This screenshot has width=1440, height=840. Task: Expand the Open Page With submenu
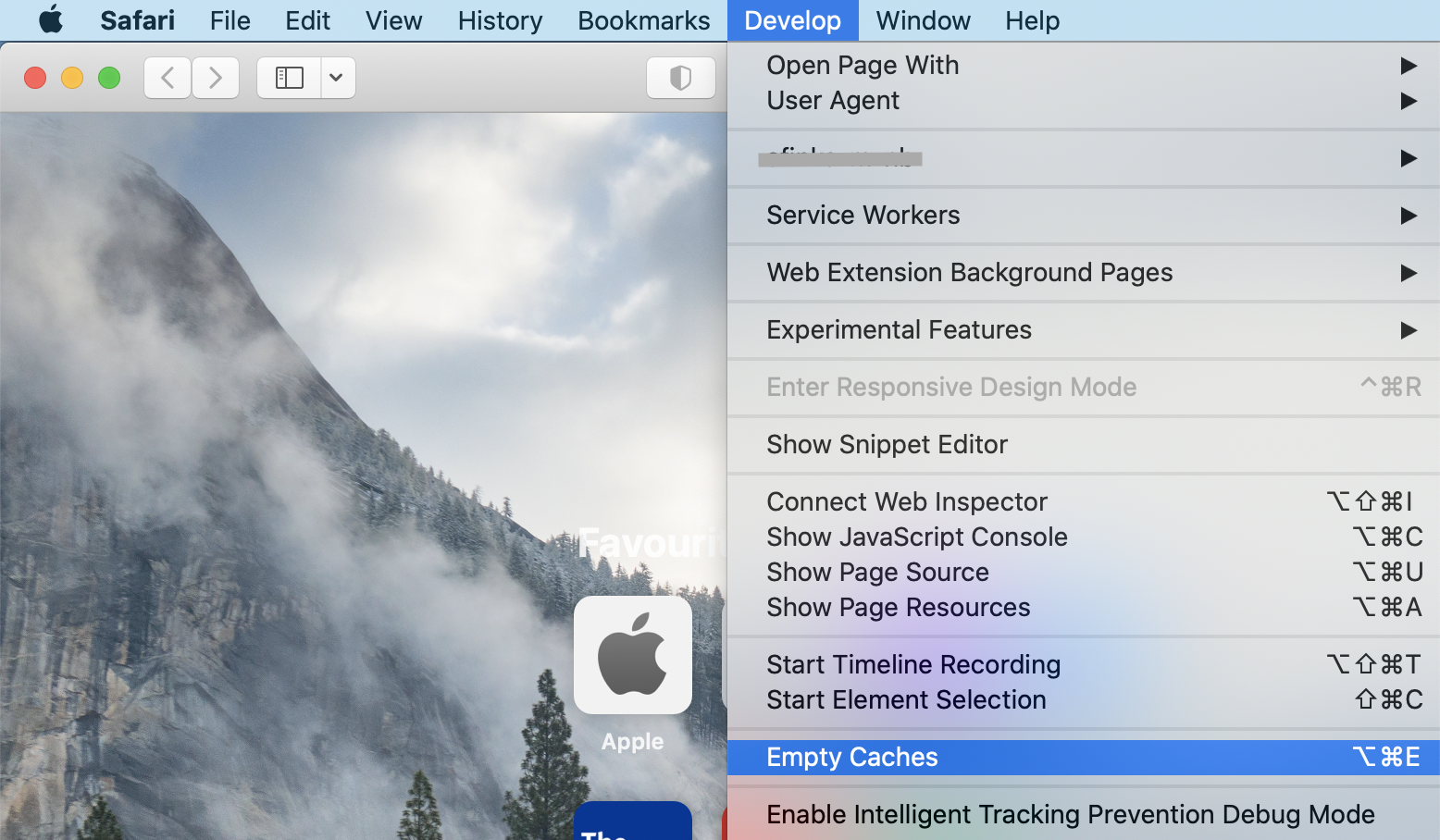[1084, 66]
